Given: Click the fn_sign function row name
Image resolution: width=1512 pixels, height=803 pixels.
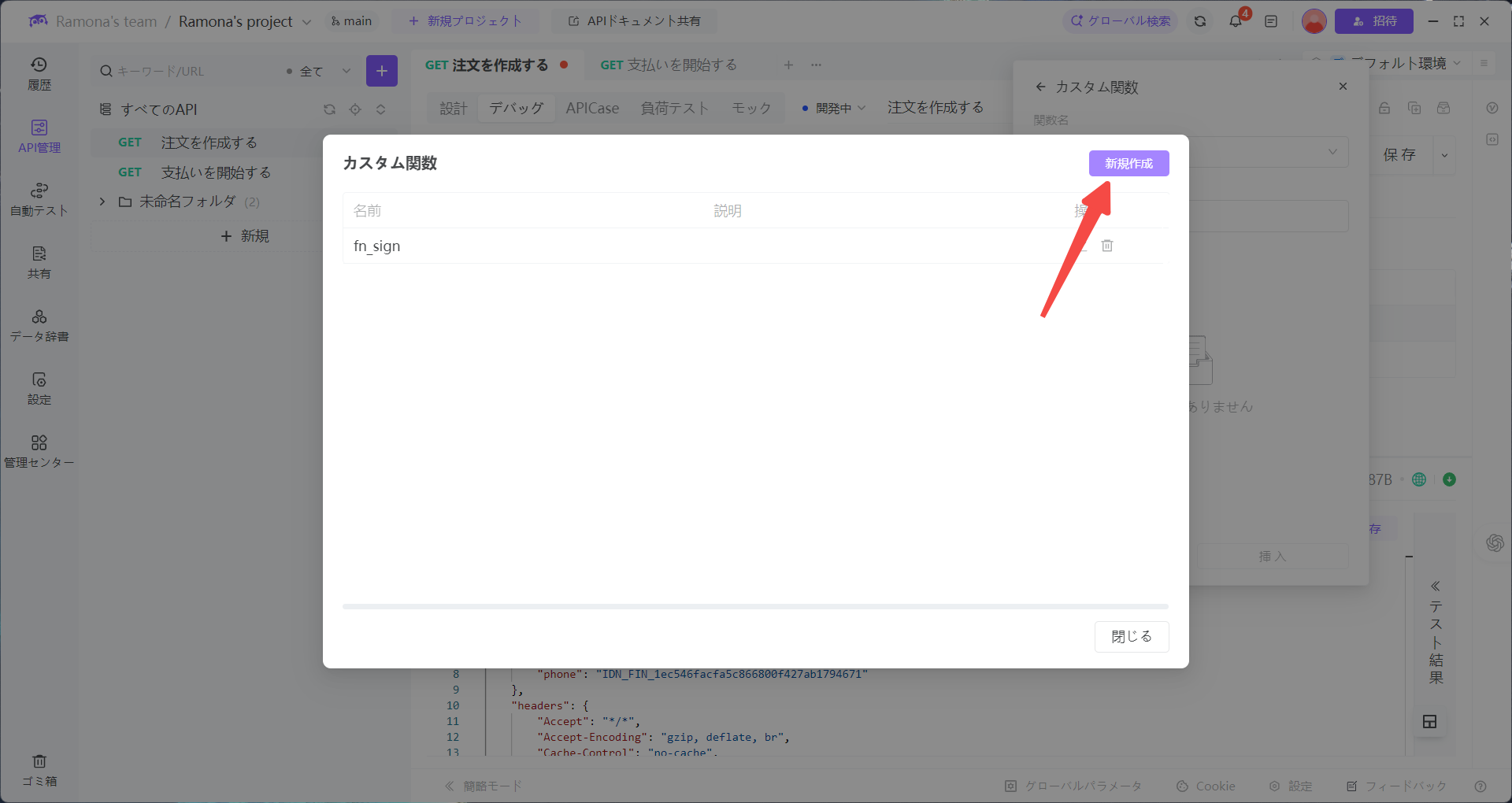Looking at the screenshot, I should pos(377,246).
